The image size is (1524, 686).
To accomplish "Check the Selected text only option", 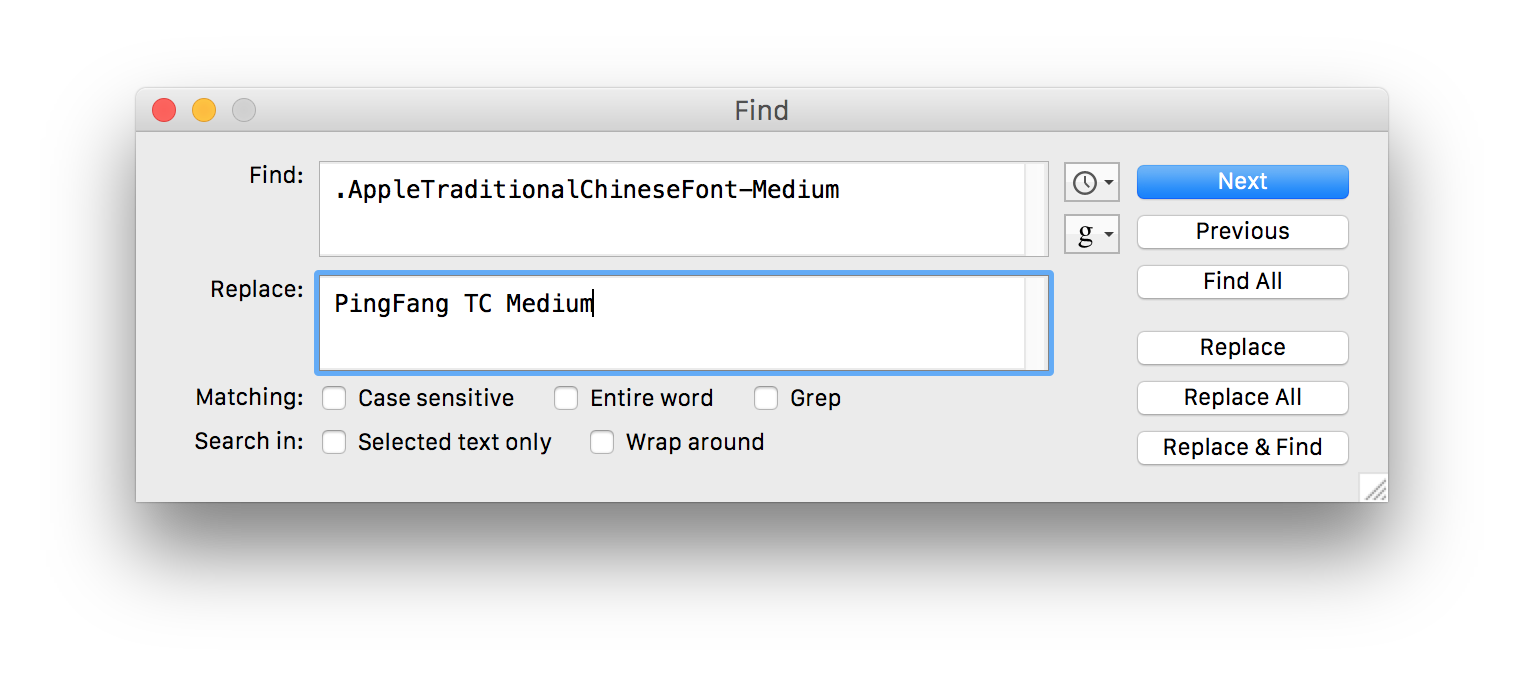I will (x=334, y=443).
